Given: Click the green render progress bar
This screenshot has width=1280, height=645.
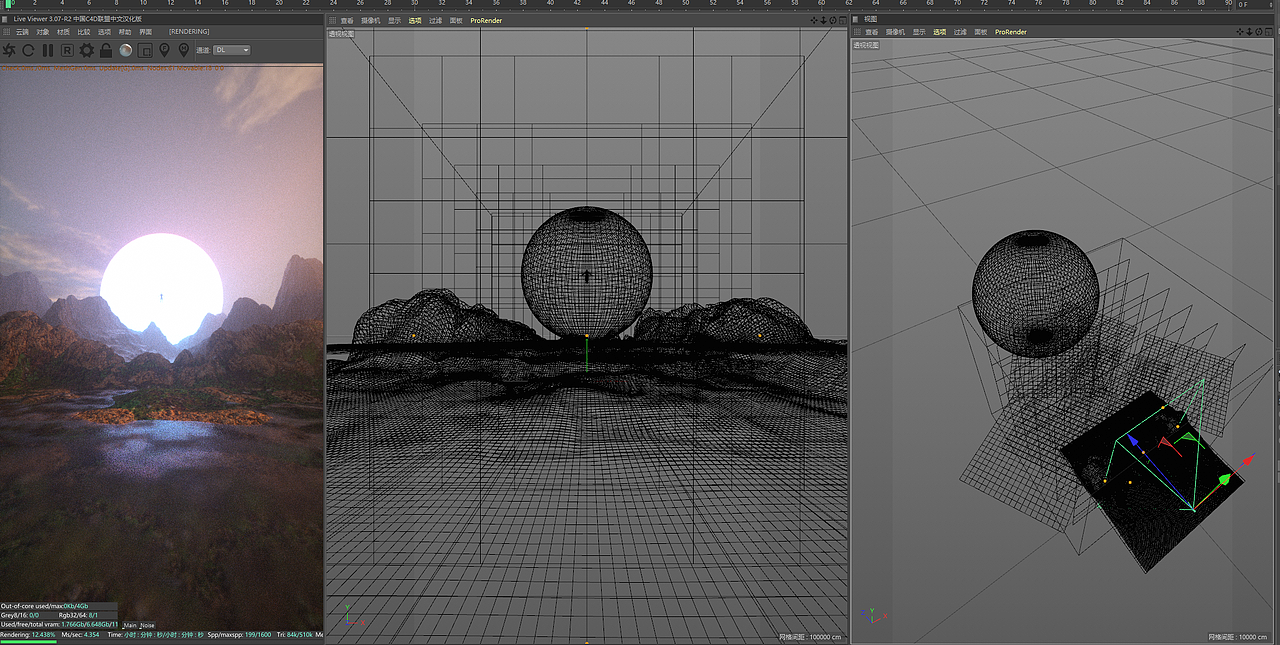Looking at the screenshot, I should 28,641.
